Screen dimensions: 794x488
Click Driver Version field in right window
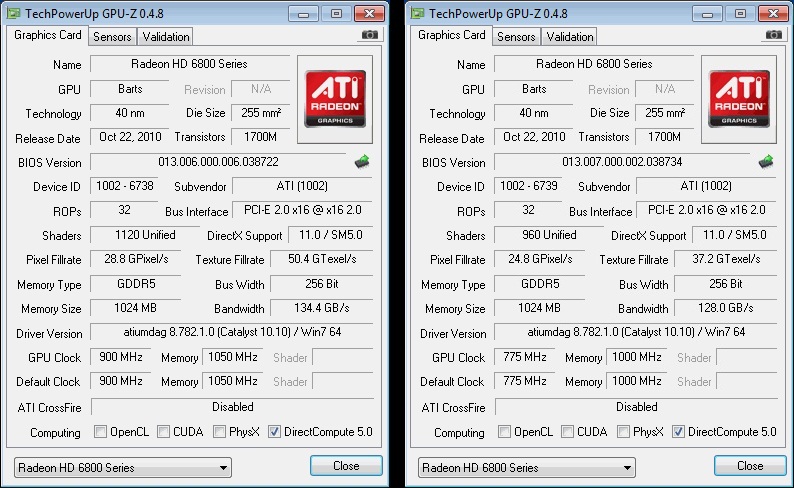[x=636, y=332]
